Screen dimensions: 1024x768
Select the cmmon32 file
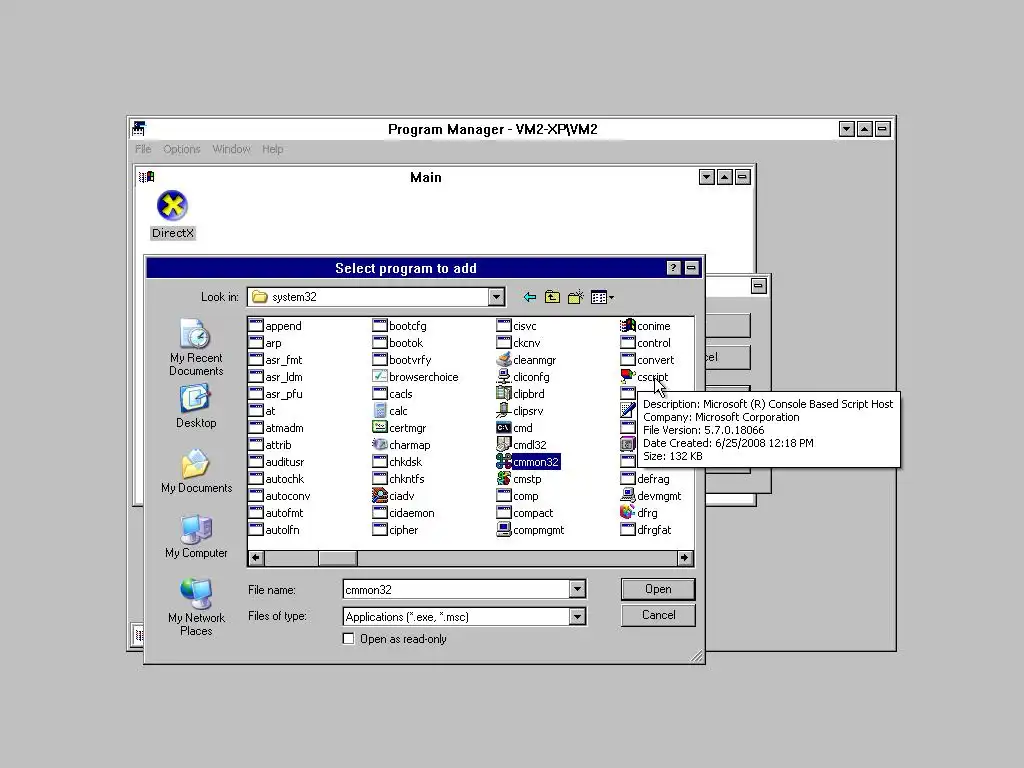tap(528, 462)
